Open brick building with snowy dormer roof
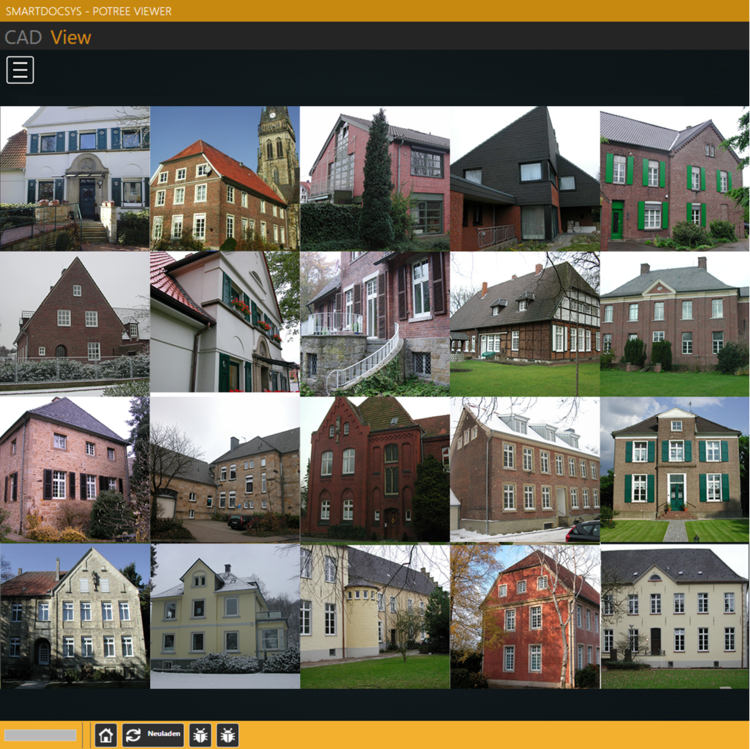The height and width of the screenshot is (749, 750). [x=525, y=470]
